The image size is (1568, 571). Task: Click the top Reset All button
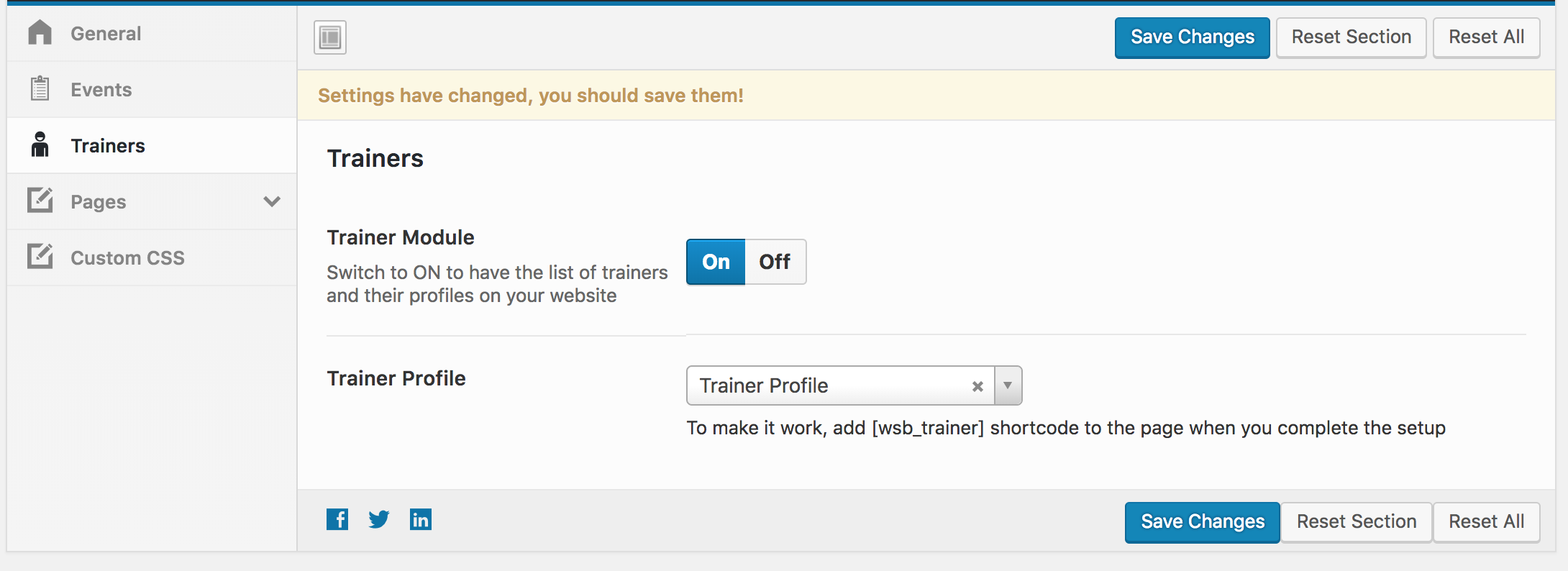(1486, 37)
